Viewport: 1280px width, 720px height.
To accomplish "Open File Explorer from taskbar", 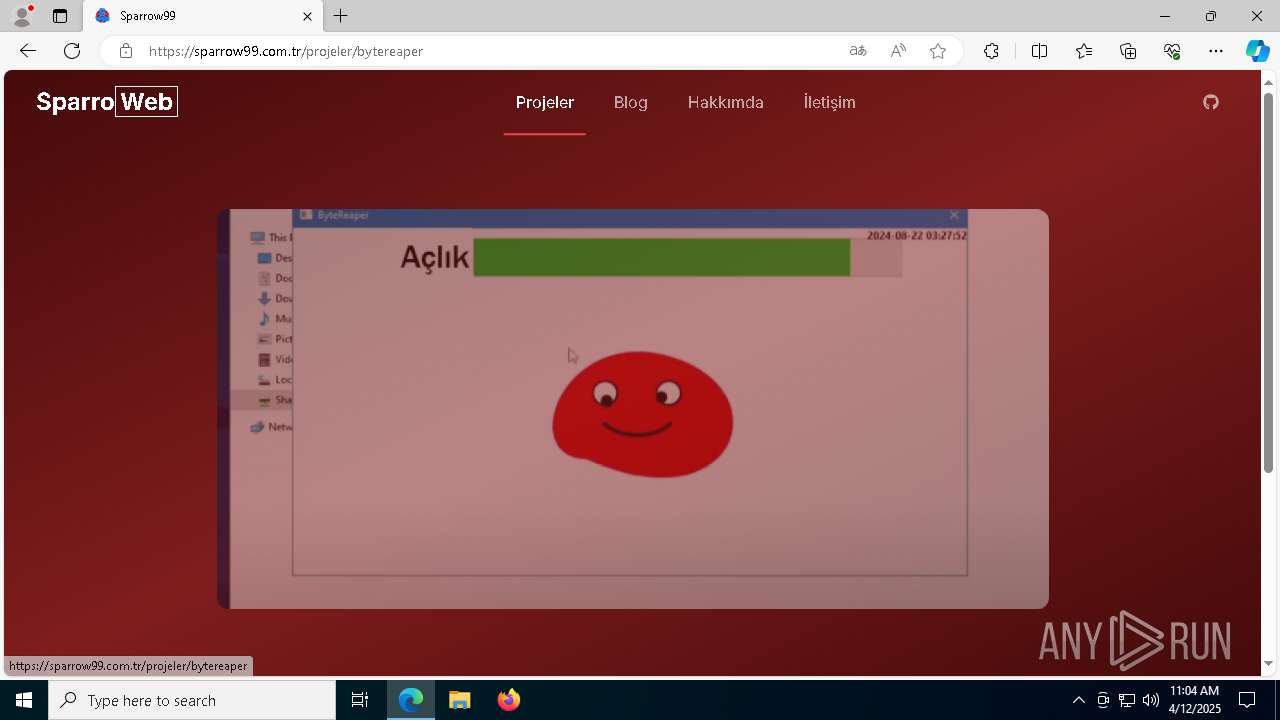I will tap(460, 700).
